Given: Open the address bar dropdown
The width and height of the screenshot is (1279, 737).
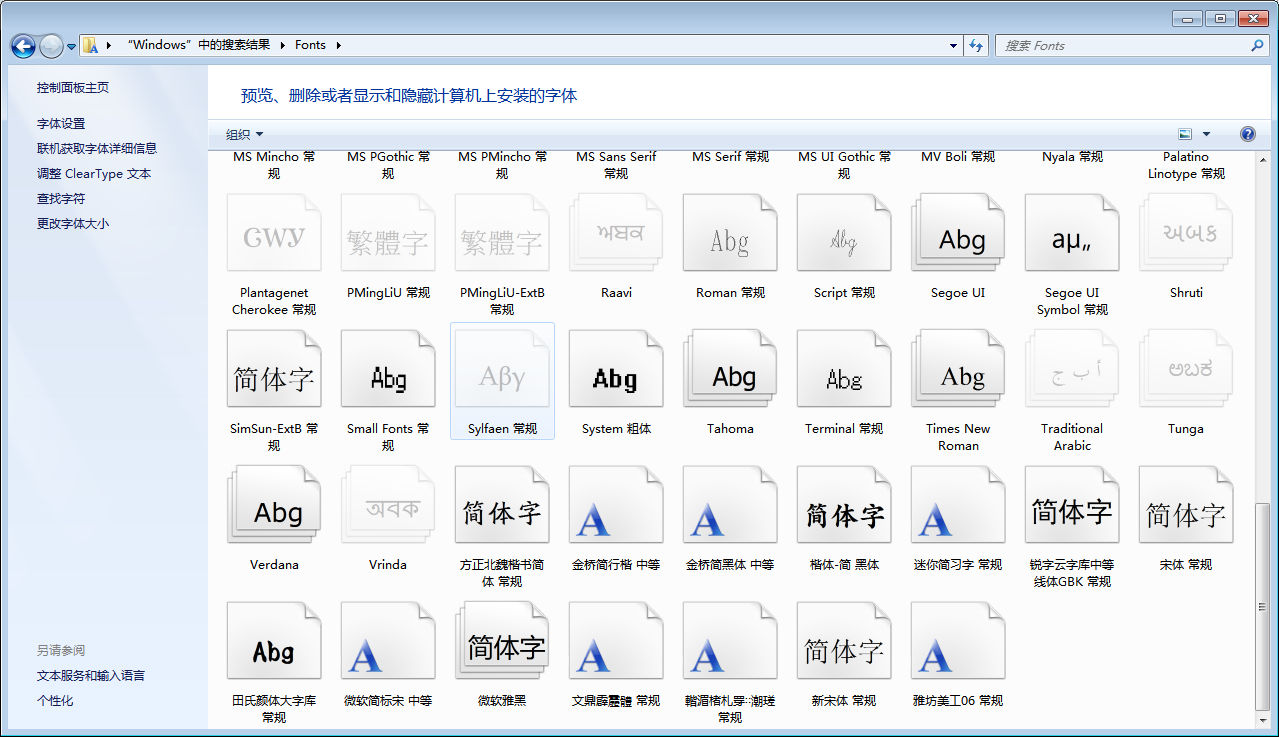Looking at the screenshot, I should 952,45.
